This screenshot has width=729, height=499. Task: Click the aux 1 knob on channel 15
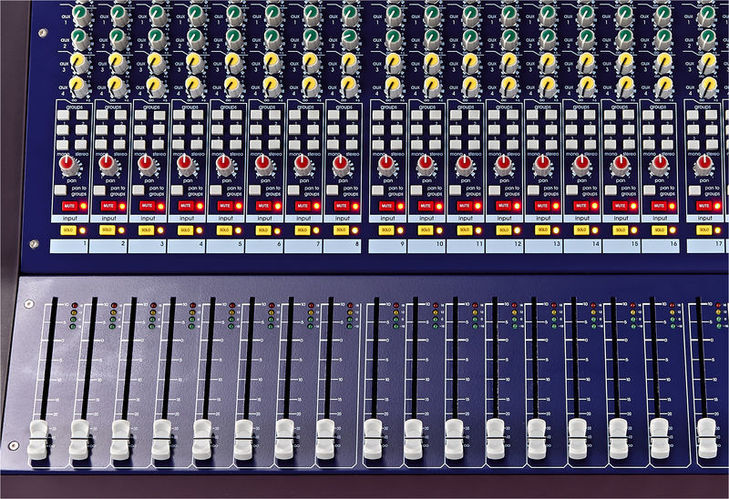click(x=625, y=15)
